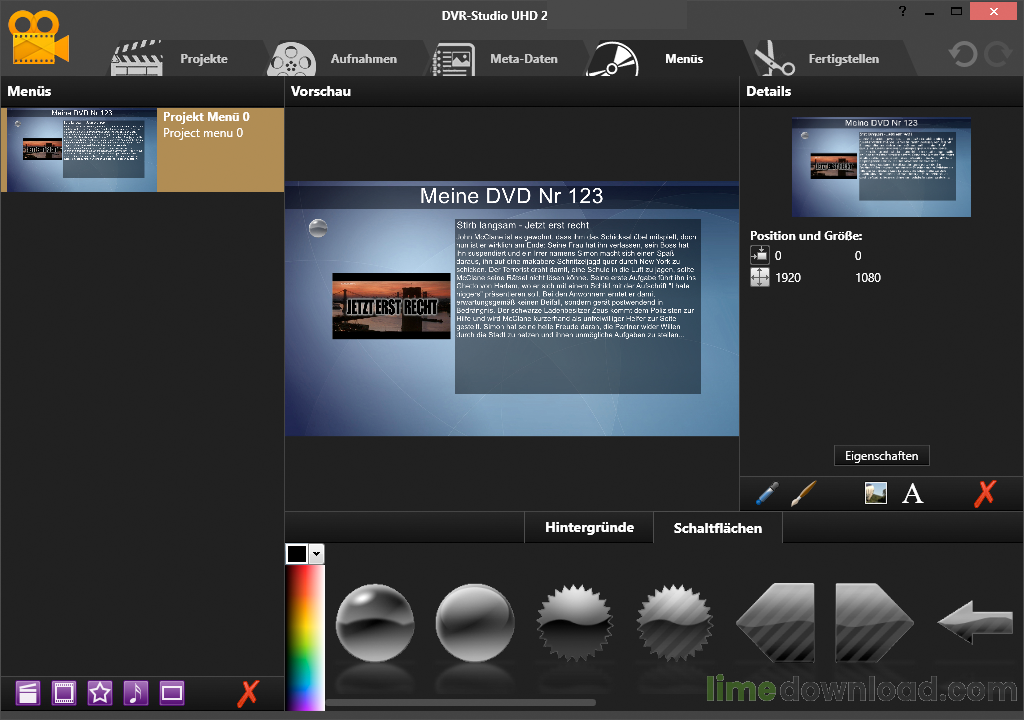1024x720 pixels.
Task: Click the red X delete icon in Details
Action: [985, 493]
